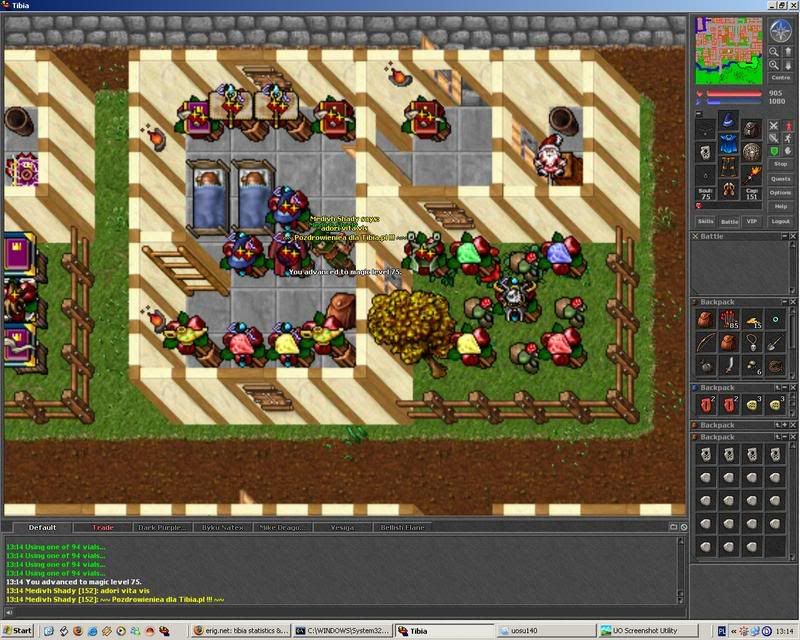The height and width of the screenshot is (640, 800).
Task: Go up a level in collapsed Backpack
Action: click(x=778, y=425)
